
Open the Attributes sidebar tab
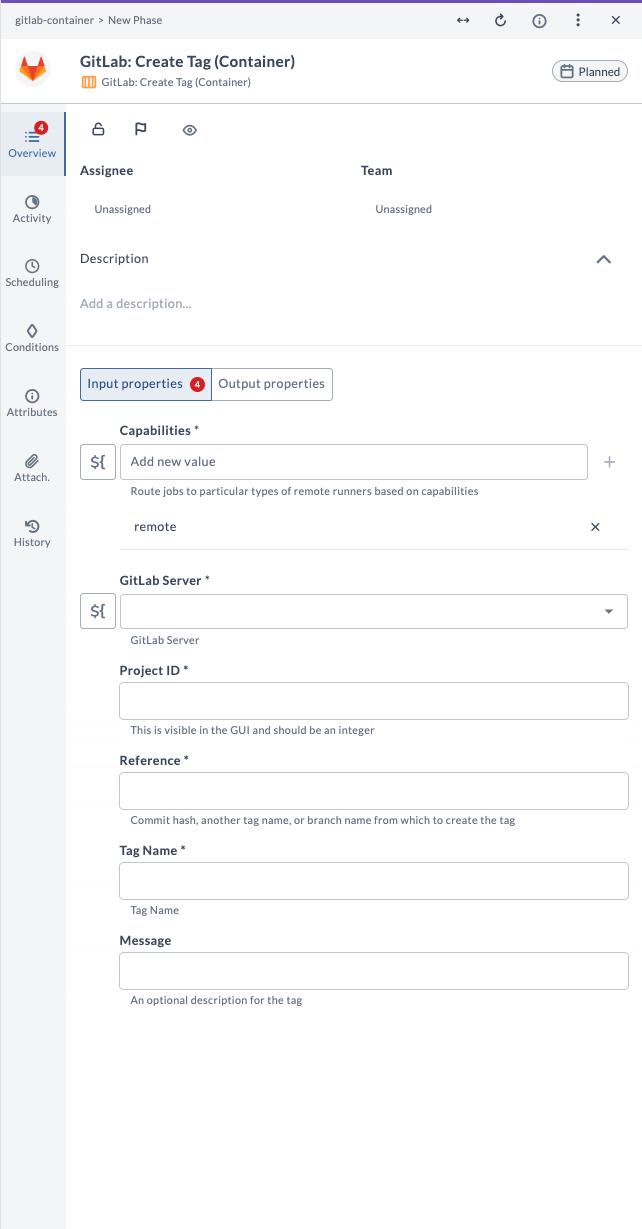point(32,403)
